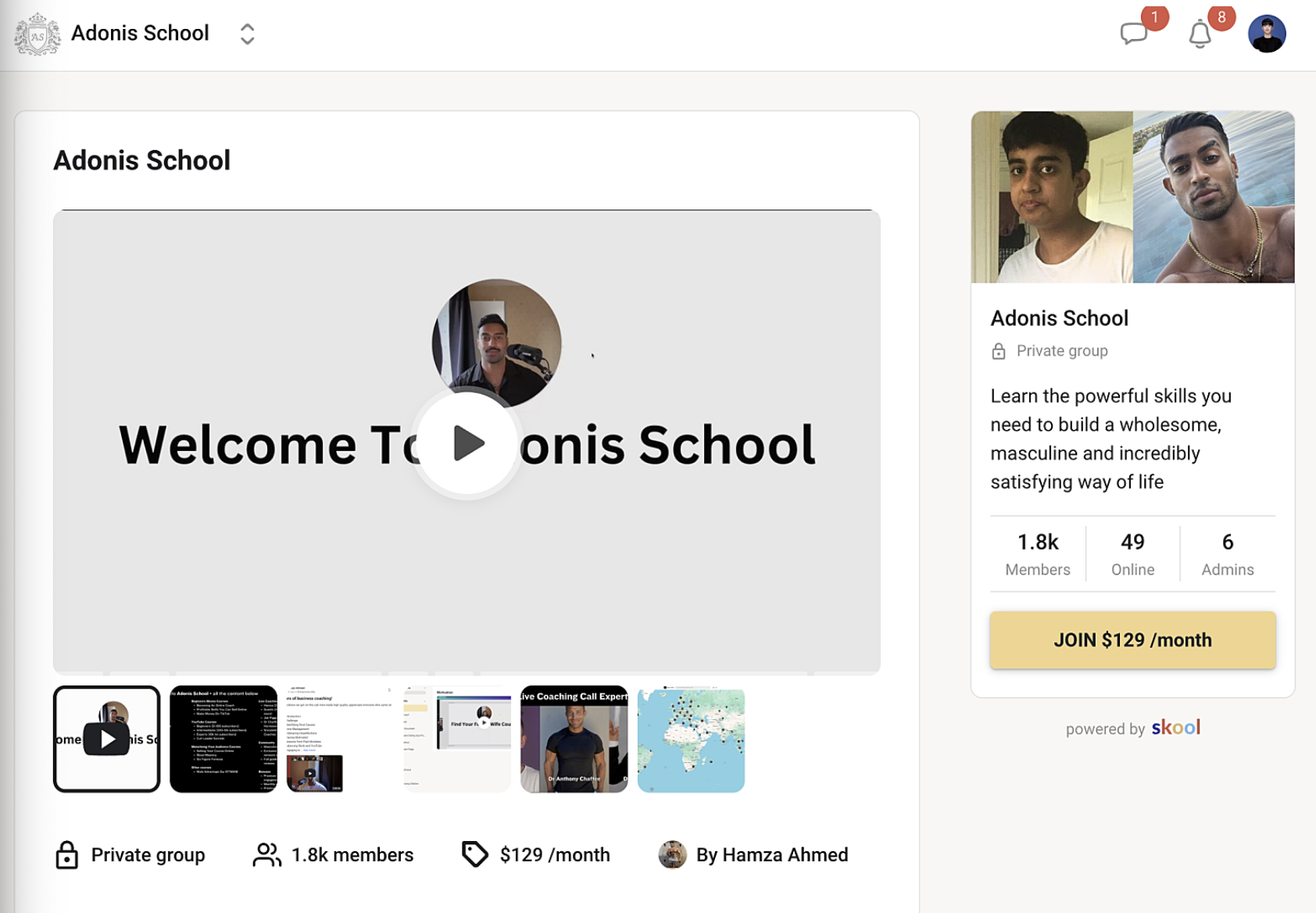Click the JOIN $129 /month button
The width and height of the screenshot is (1316, 913).
coord(1132,640)
